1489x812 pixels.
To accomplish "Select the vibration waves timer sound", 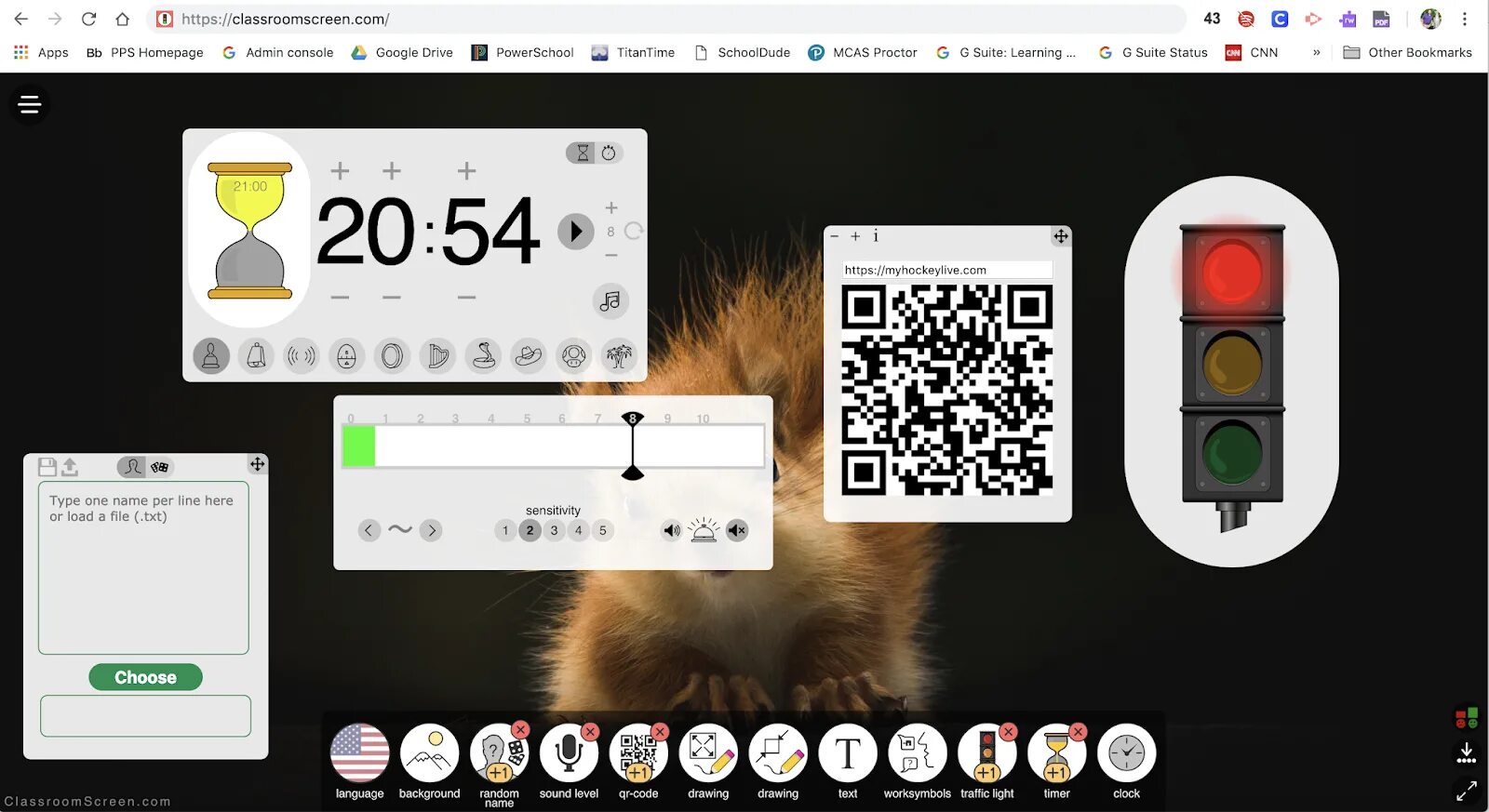I will tap(302, 355).
